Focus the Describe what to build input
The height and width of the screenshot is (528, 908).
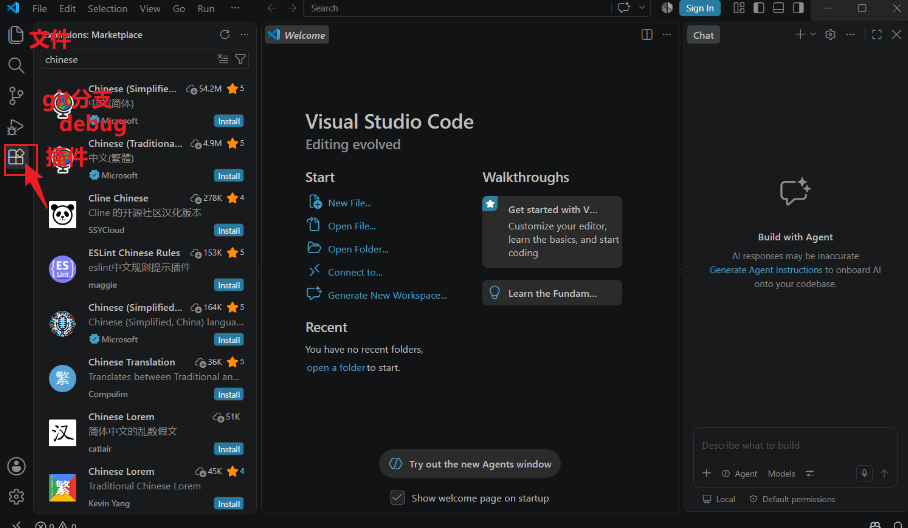point(794,445)
